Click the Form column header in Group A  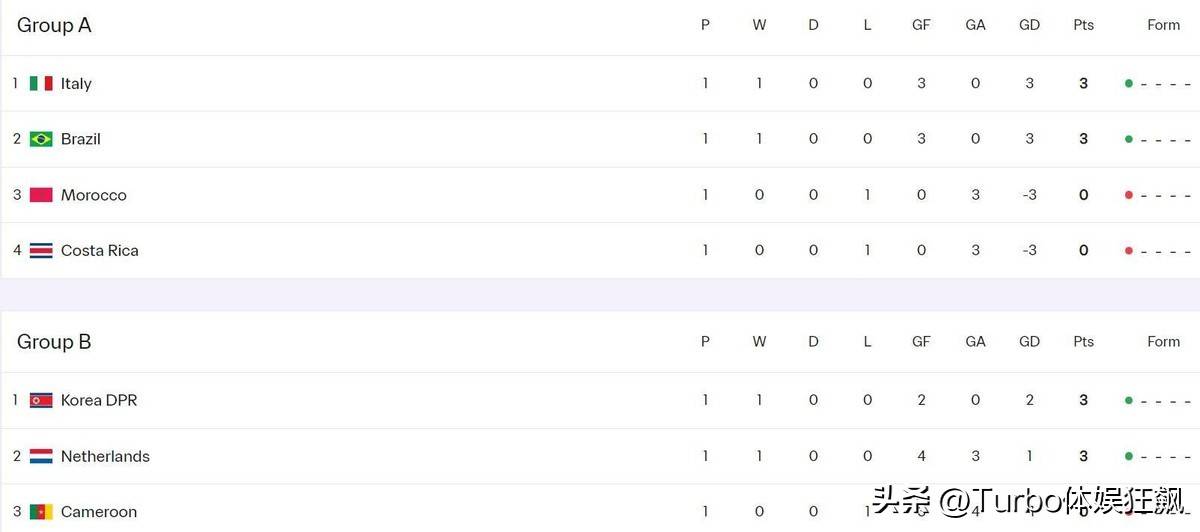click(x=1163, y=26)
